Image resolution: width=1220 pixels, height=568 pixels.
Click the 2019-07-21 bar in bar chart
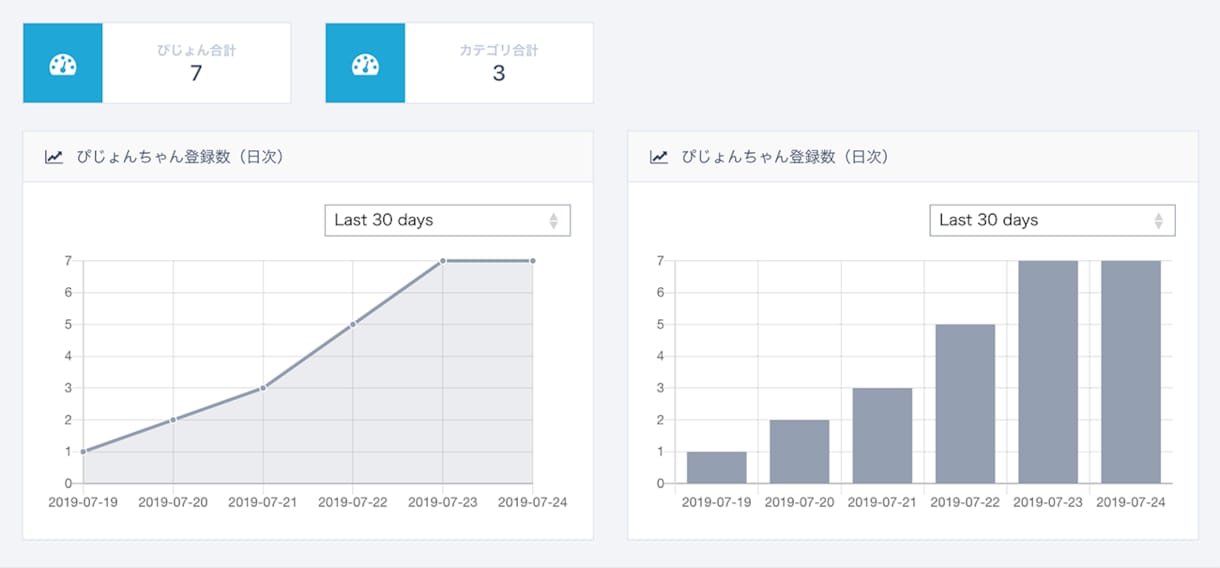[x=882, y=436]
